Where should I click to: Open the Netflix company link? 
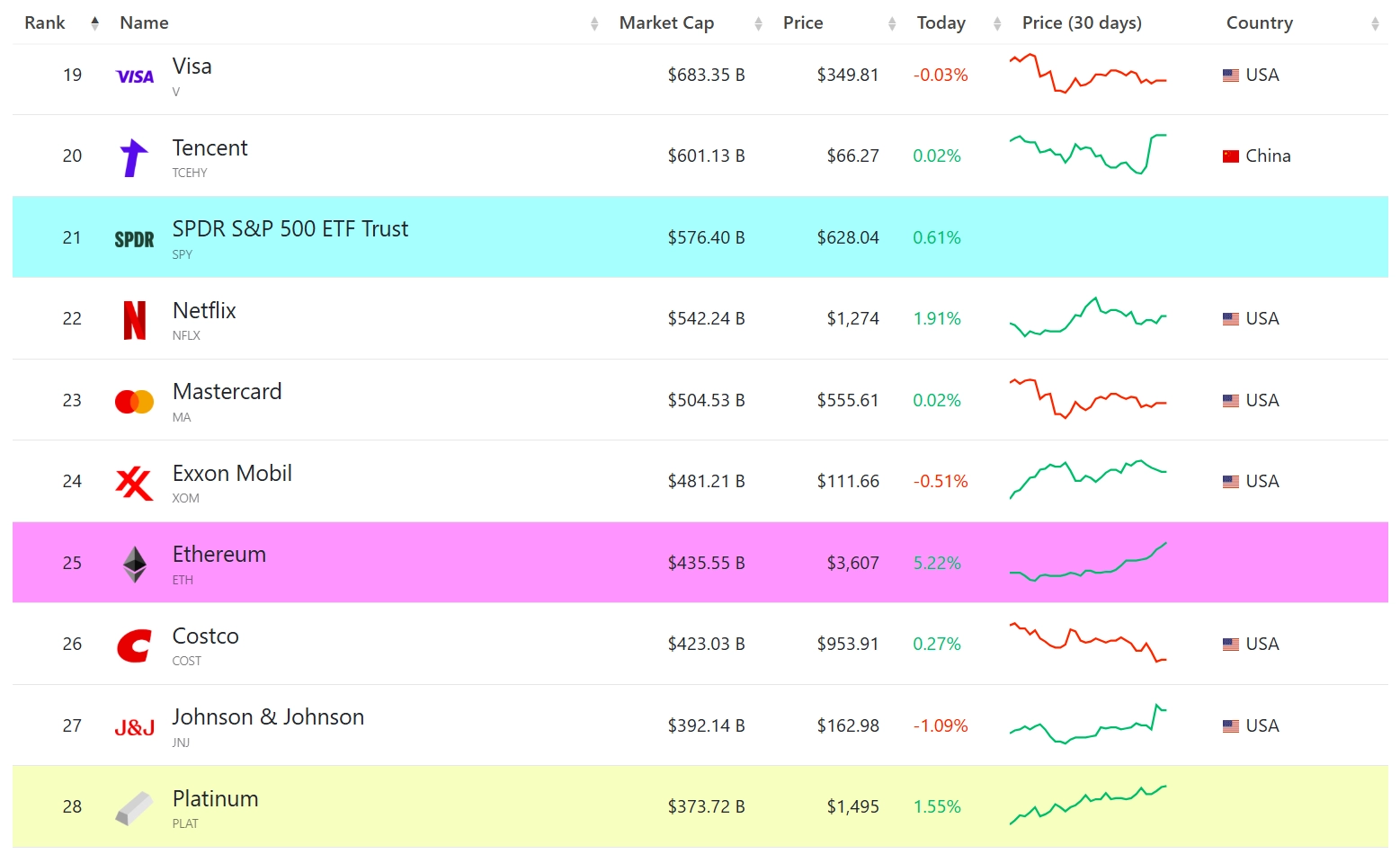[x=204, y=311]
